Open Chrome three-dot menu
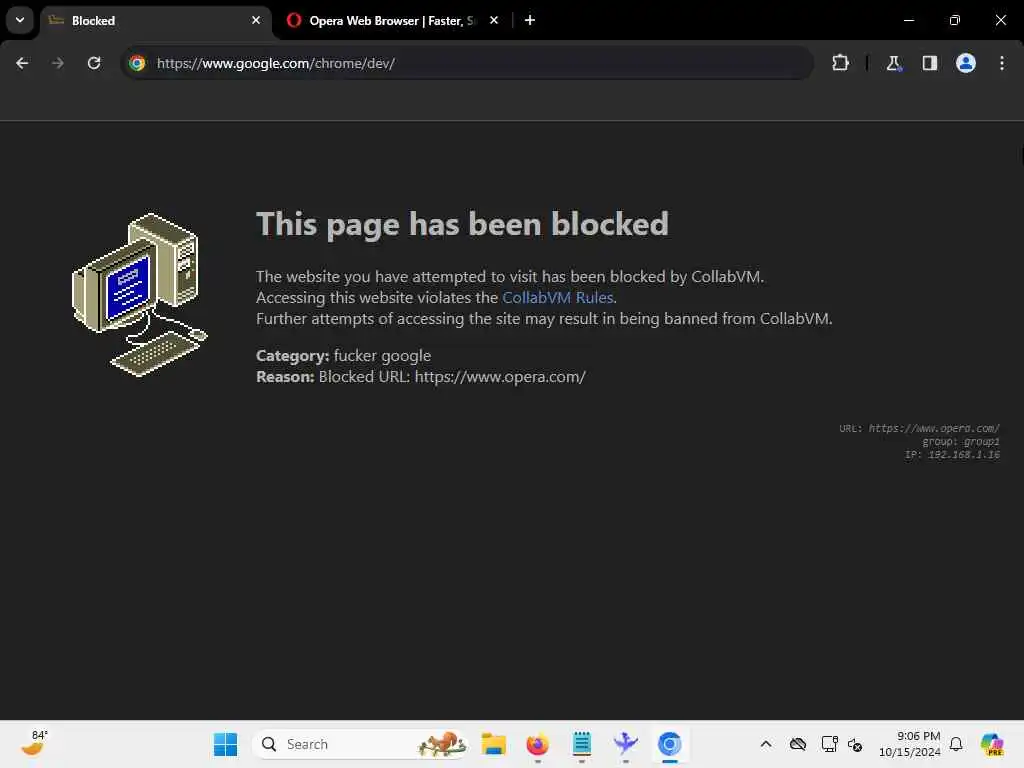 click(1002, 63)
